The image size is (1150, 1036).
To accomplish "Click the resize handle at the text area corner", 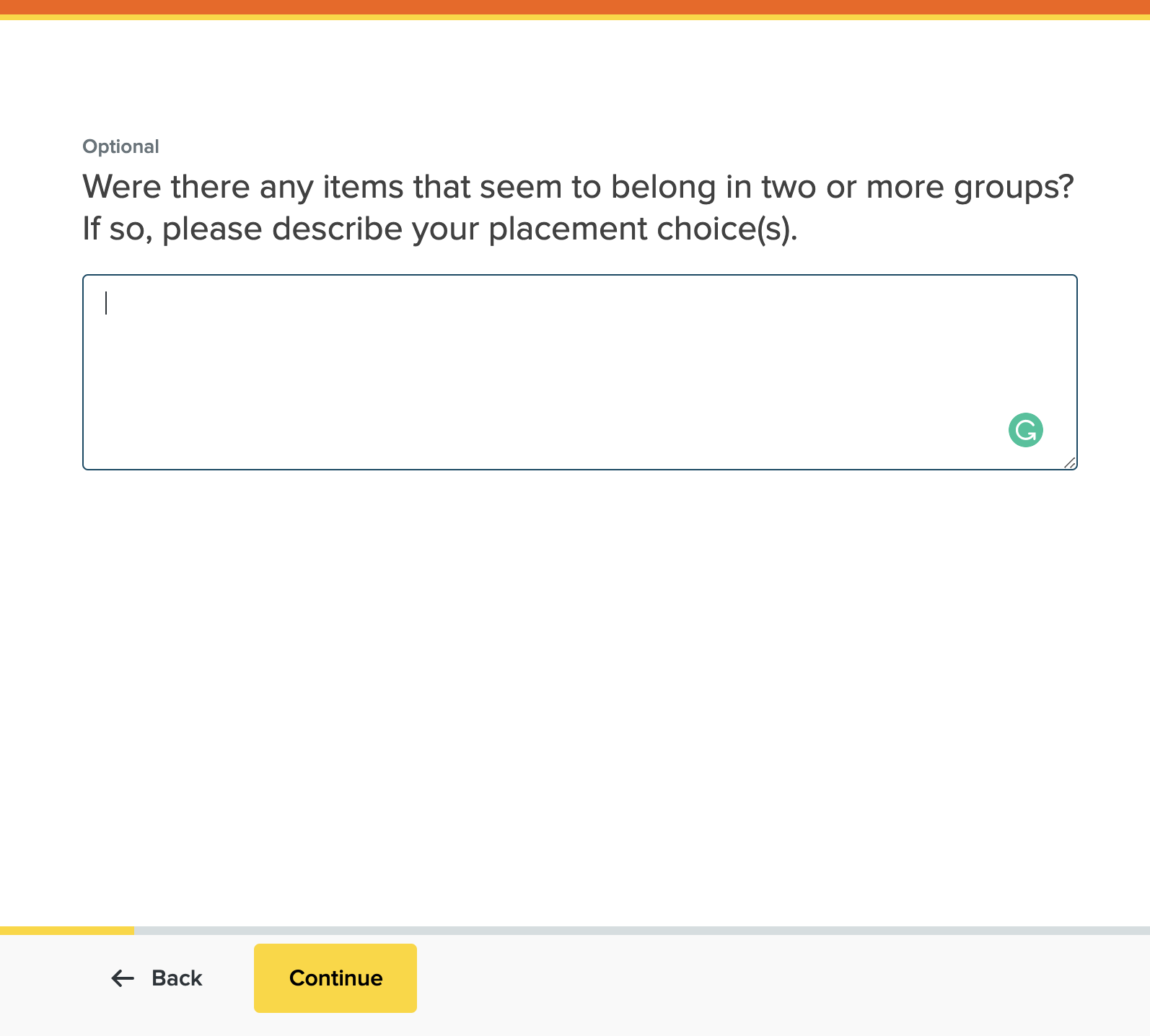I will (x=1069, y=462).
